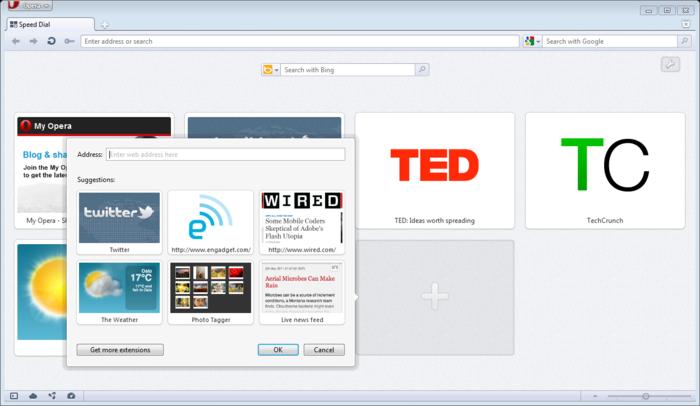The height and width of the screenshot is (406, 700).
Task: Open a new tab with plus icon
Action: (104, 25)
